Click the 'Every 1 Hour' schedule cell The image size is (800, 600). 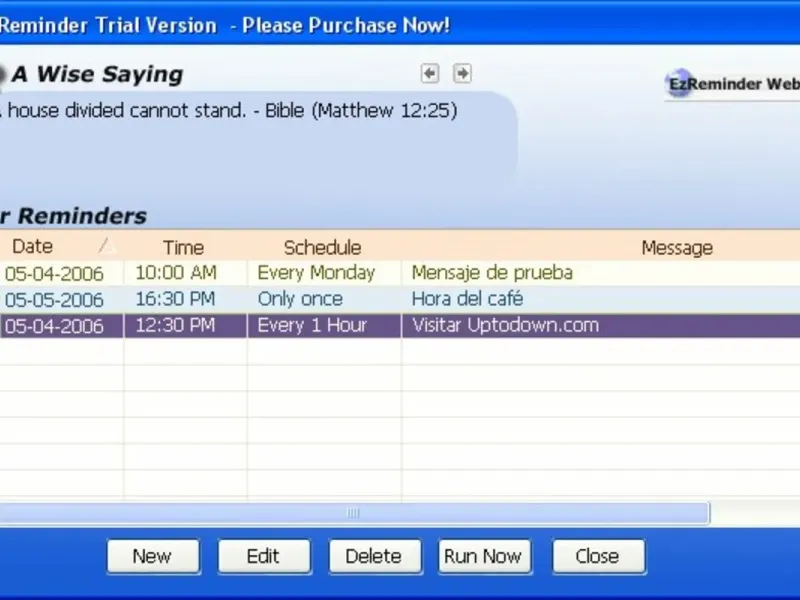tap(324, 326)
